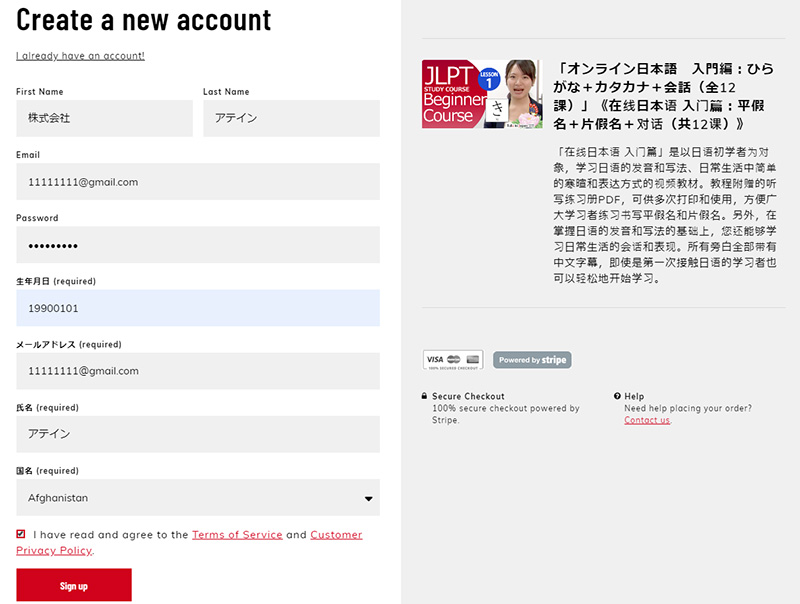Click the dropdown arrow next to Afghanistan
The height and width of the screenshot is (604, 800).
368,498
